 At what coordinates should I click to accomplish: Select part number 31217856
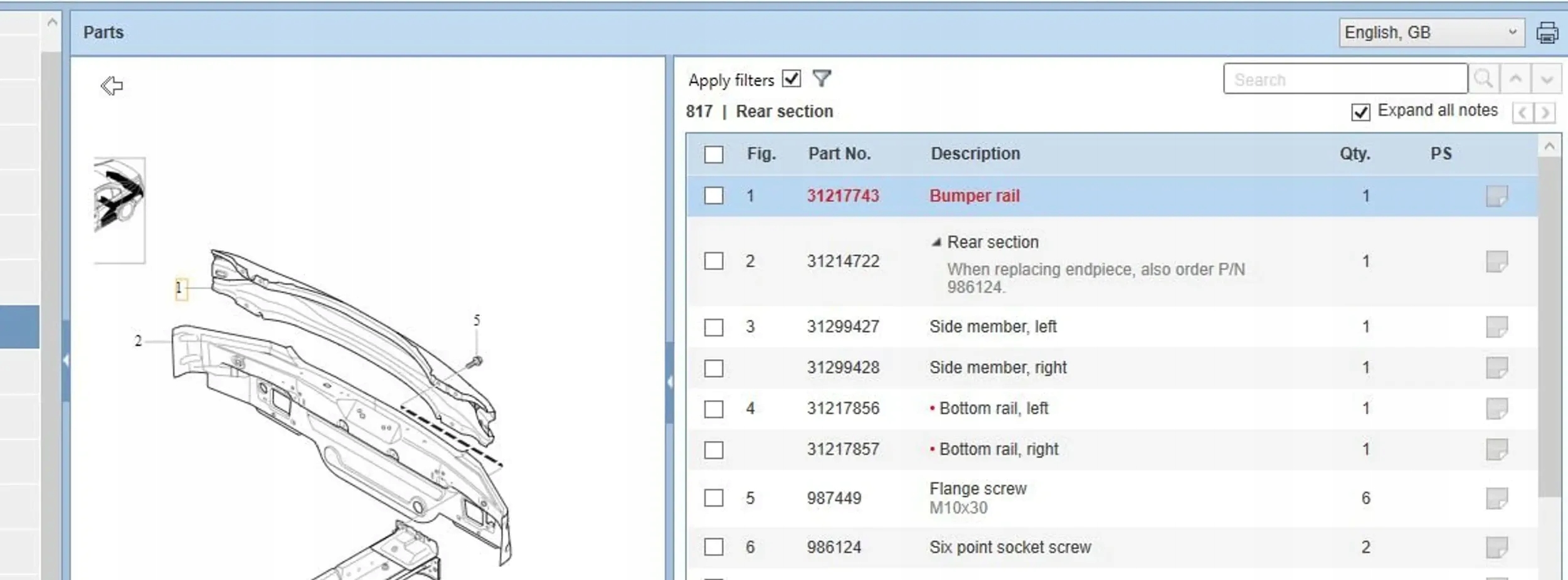click(x=843, y=408)
